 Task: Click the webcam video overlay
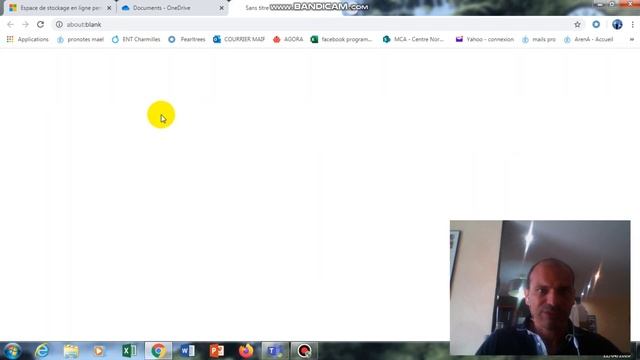click(x=540, y=288)
